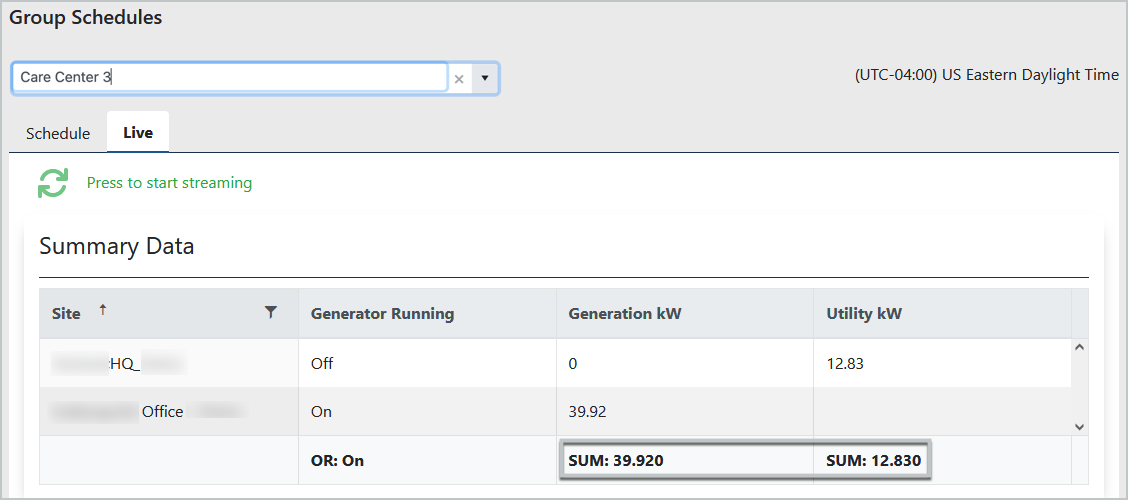Viewport: 1128px width, 500px height.
Task: Open the group selection dropdown arrow
Action: [x=485, y=78]
